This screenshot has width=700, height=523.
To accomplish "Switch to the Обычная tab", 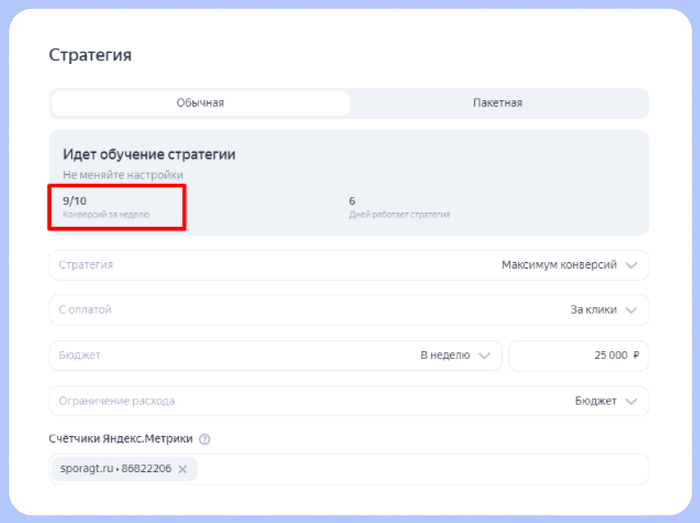I will [200, 103].
